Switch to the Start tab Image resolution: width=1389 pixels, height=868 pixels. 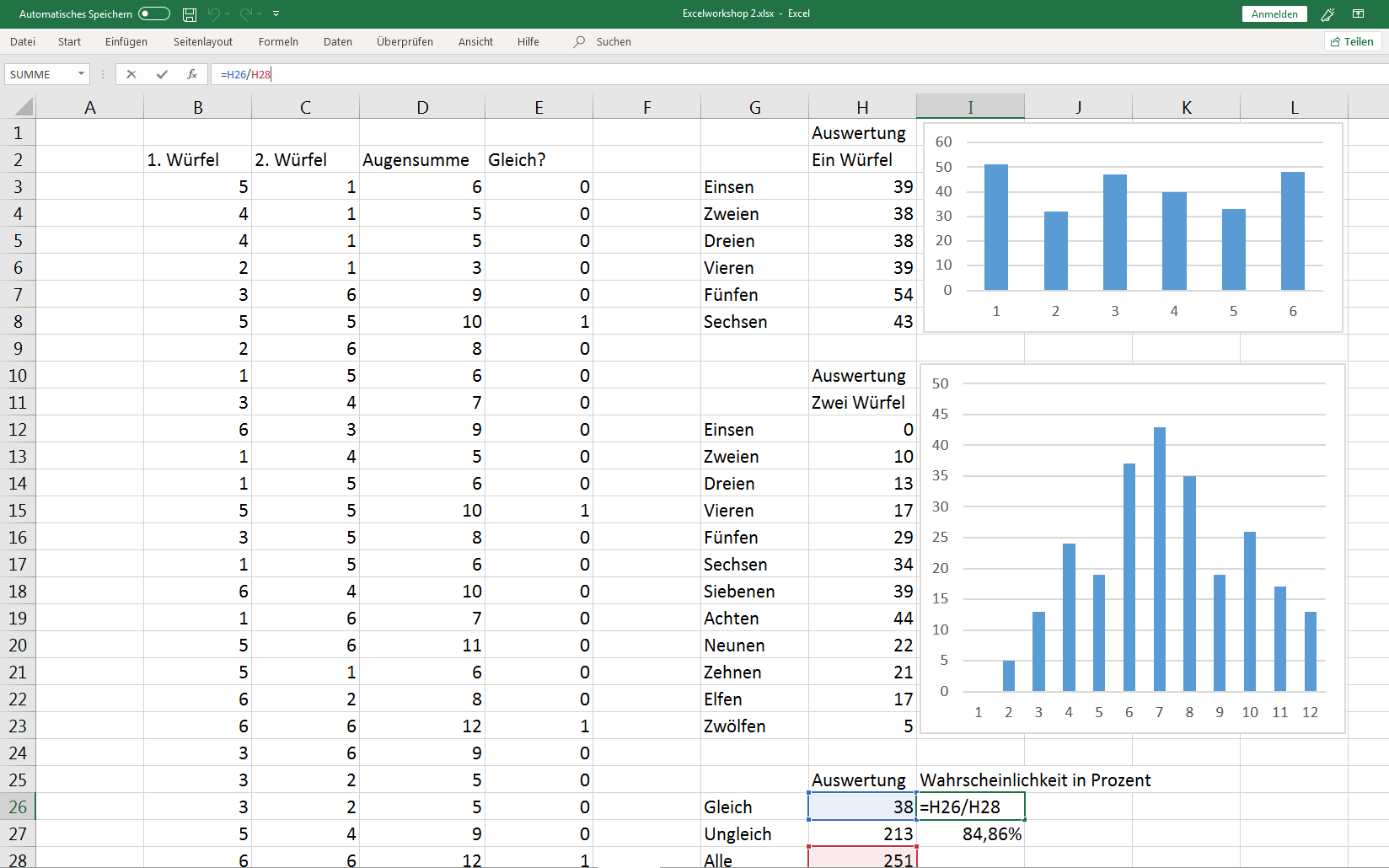[x=69, y=41]
